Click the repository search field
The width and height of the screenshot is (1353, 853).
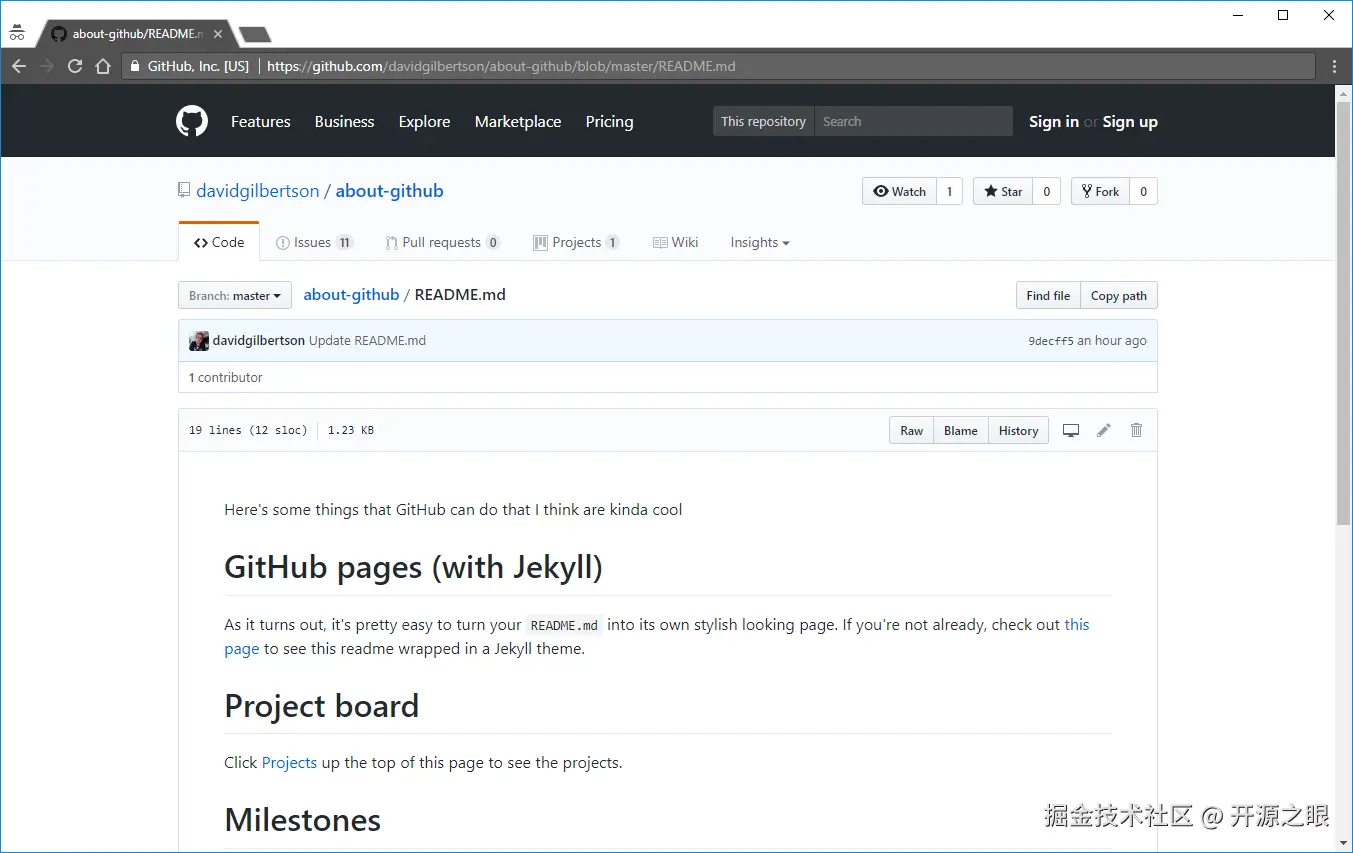[913, 122]
